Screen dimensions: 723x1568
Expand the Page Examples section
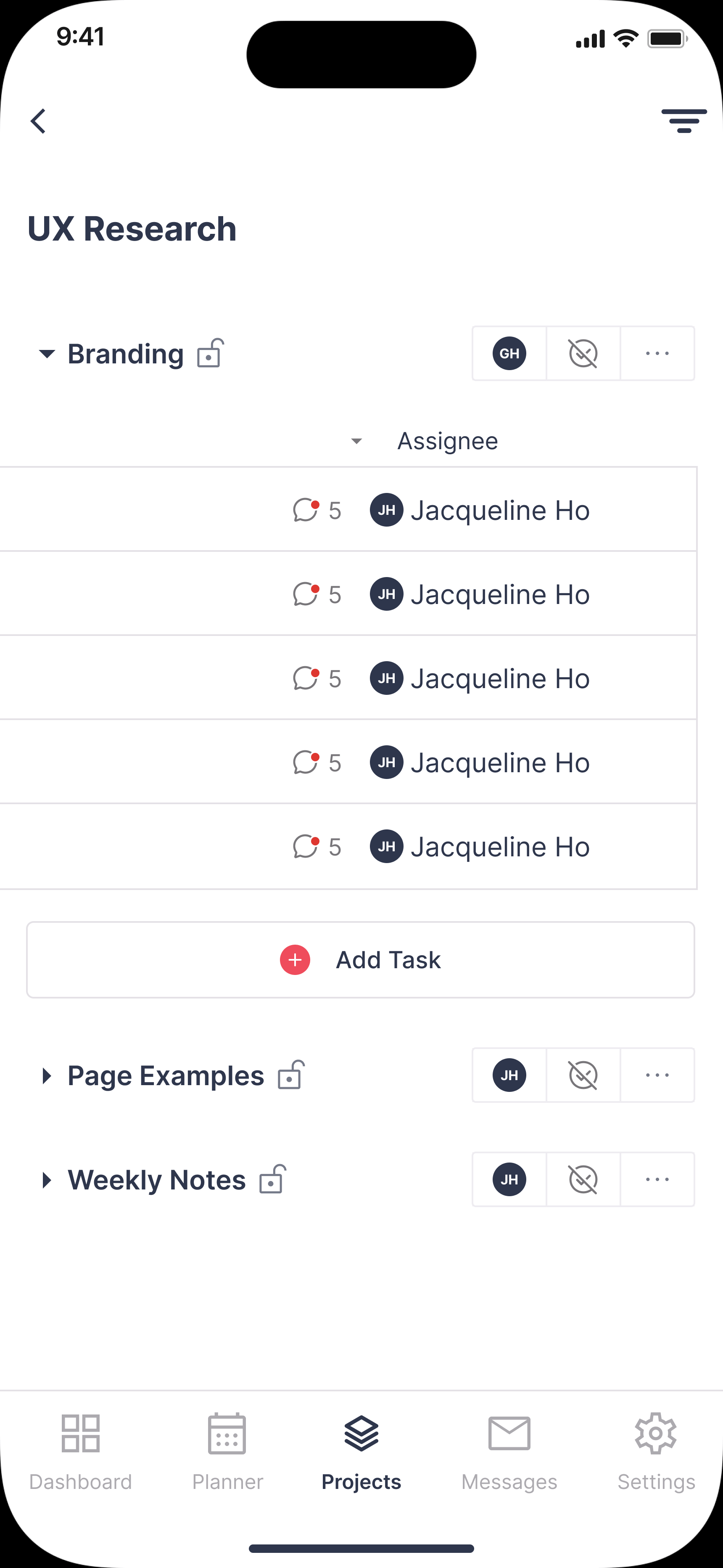coord(47,1075)
